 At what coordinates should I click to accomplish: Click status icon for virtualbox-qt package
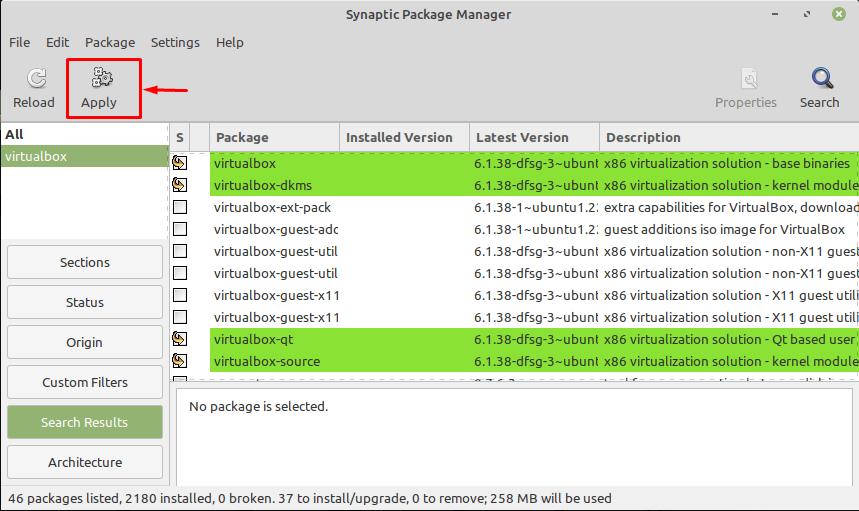[x=180, y=339]
